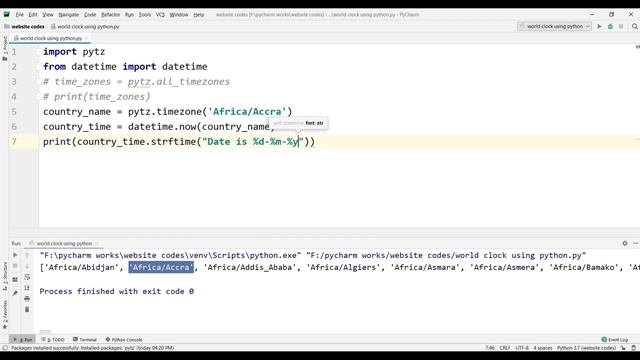Run the script with the toolbar Run button
Viewport: 640px width, 360px height.
(599, 27)
